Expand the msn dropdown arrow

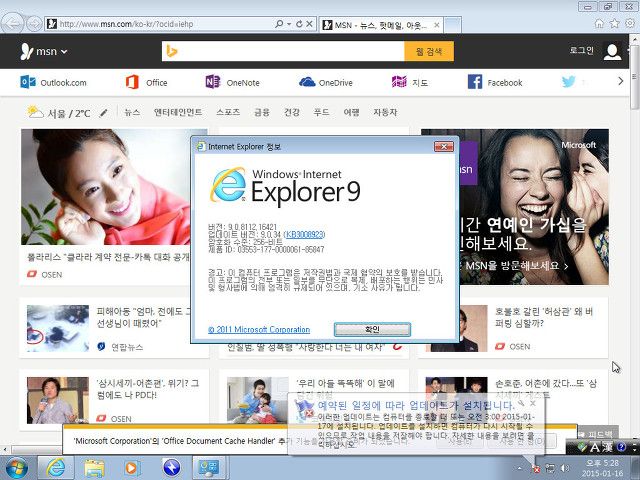click(x=64, y=52)
